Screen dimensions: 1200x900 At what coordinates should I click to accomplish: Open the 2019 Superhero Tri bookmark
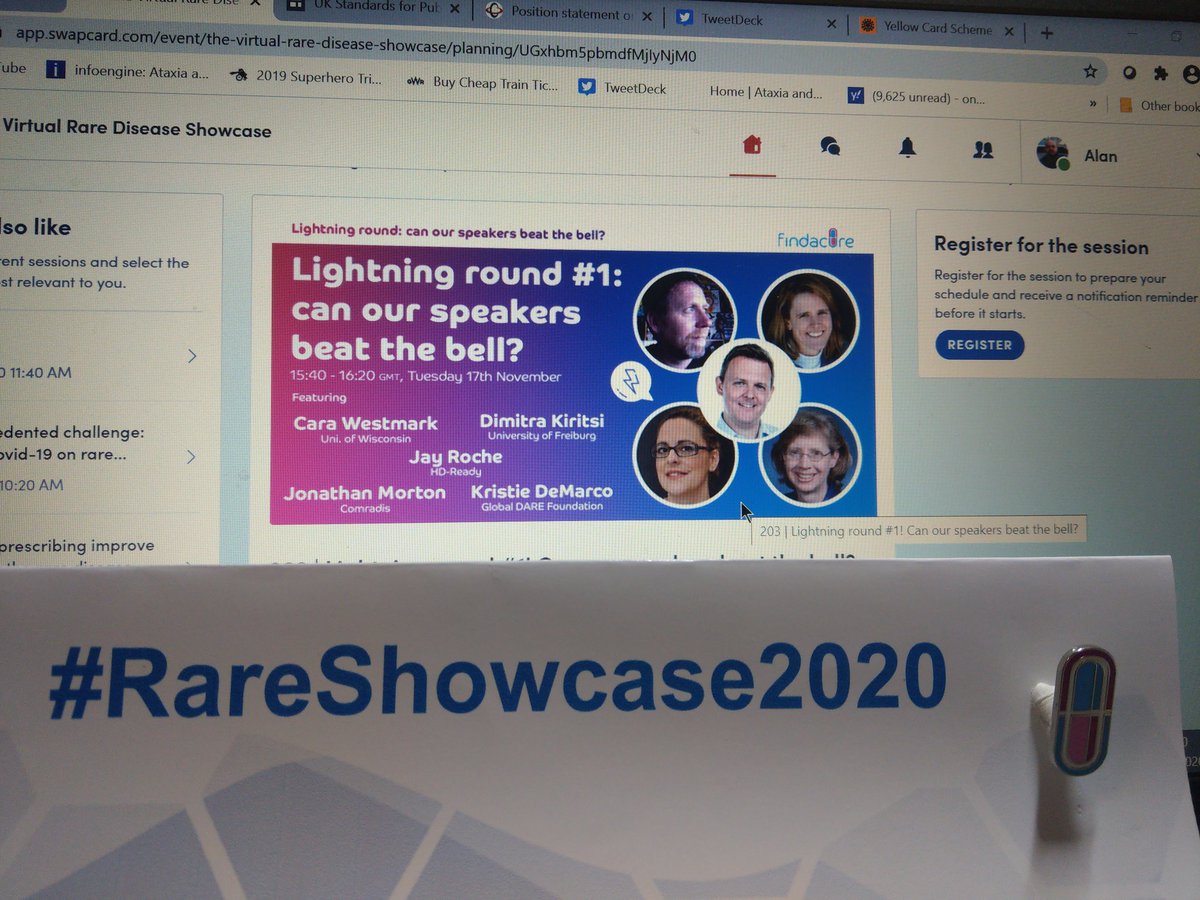click(x=305, y=76)
